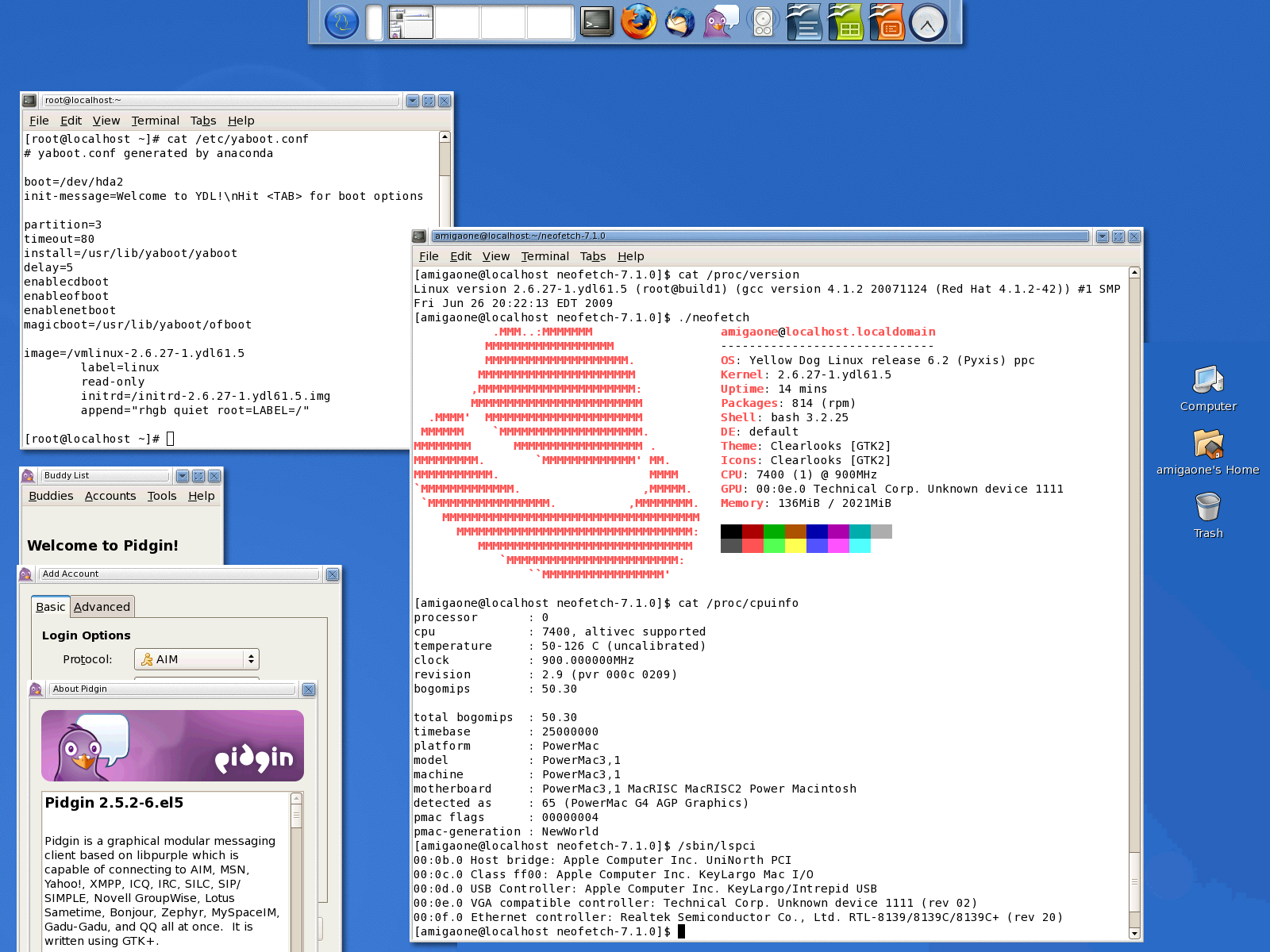
Task: Click the "Pidgin 2.5.2-6.el5" version heading
Action: pyautogui.click(x=114, y=803)
